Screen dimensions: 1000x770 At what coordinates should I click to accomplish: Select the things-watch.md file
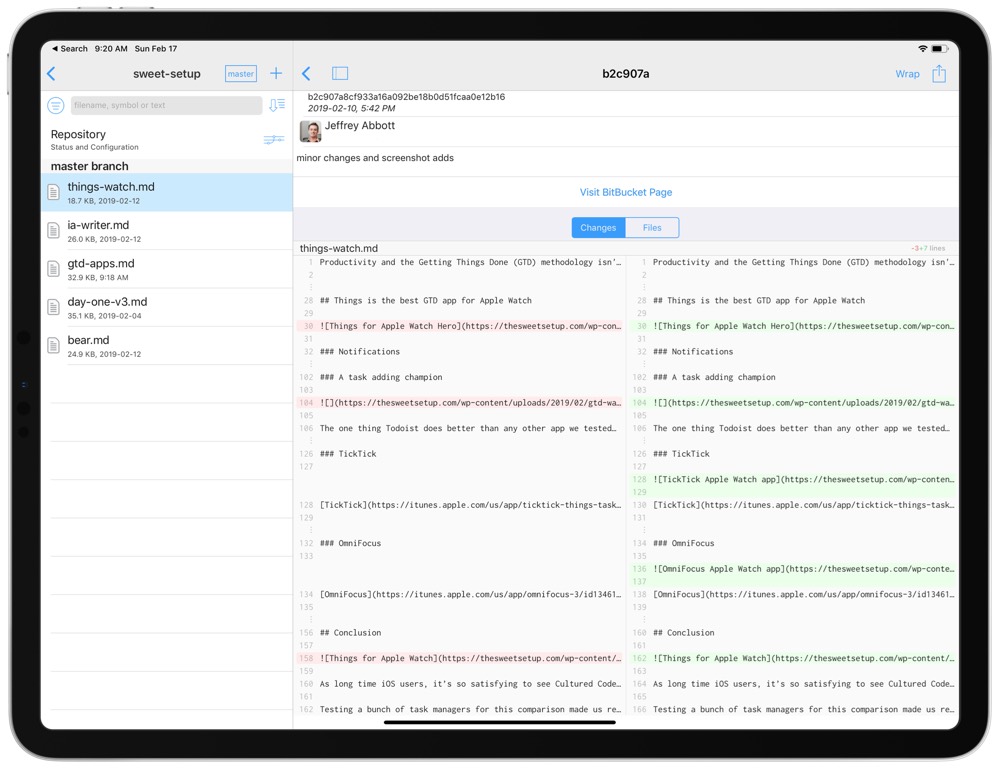[x=167, y=193]
